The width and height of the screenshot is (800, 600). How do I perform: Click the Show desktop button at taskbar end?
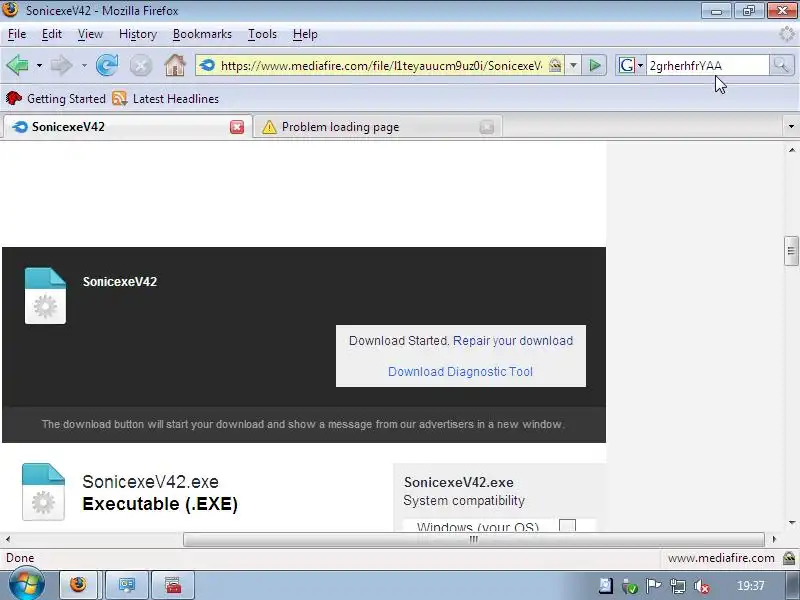793,586
